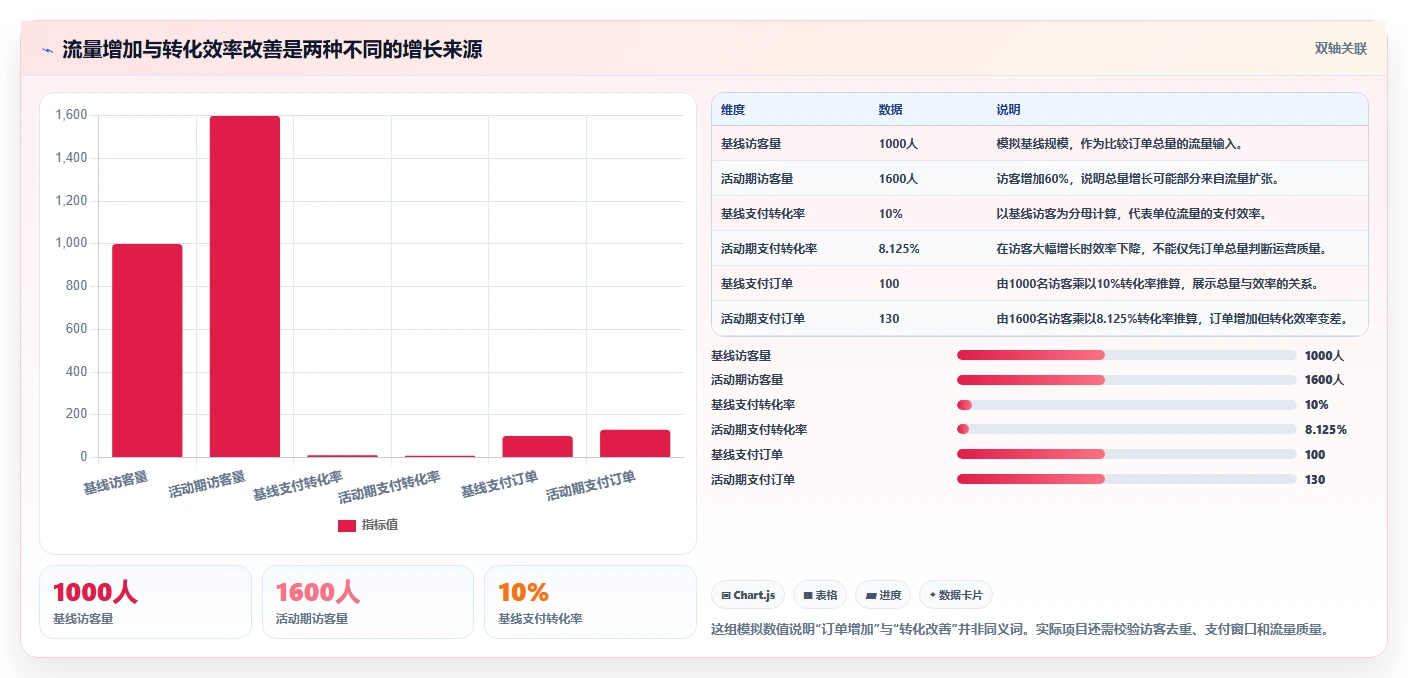Screen dimensions: 1408x678
Task: Click the 基线访客量 progress bar
Action: 1127,355
